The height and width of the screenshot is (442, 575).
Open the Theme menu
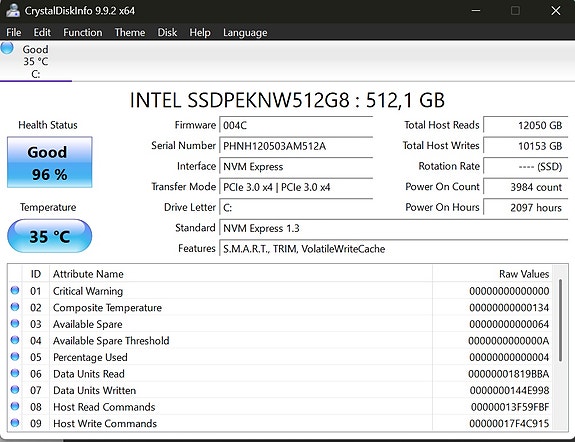point(129,32)
